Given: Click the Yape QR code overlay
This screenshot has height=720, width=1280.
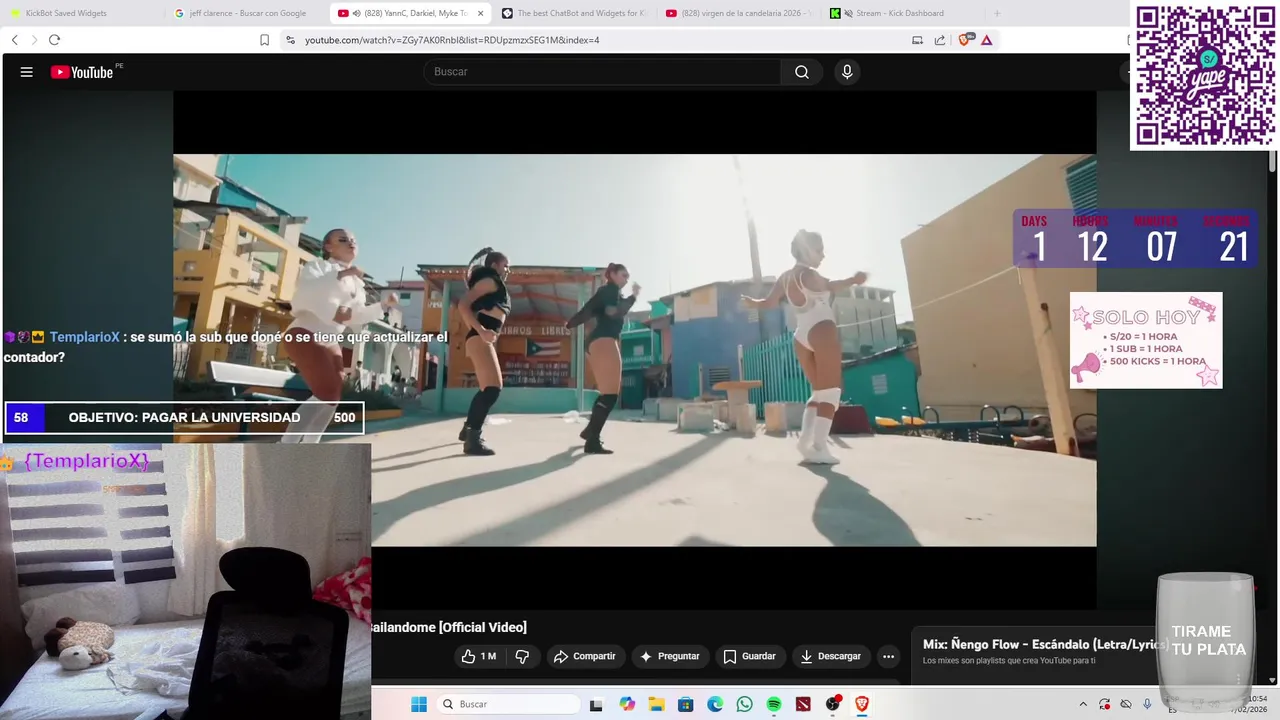Looking at the screenshot, I should tap(1205, 76).
